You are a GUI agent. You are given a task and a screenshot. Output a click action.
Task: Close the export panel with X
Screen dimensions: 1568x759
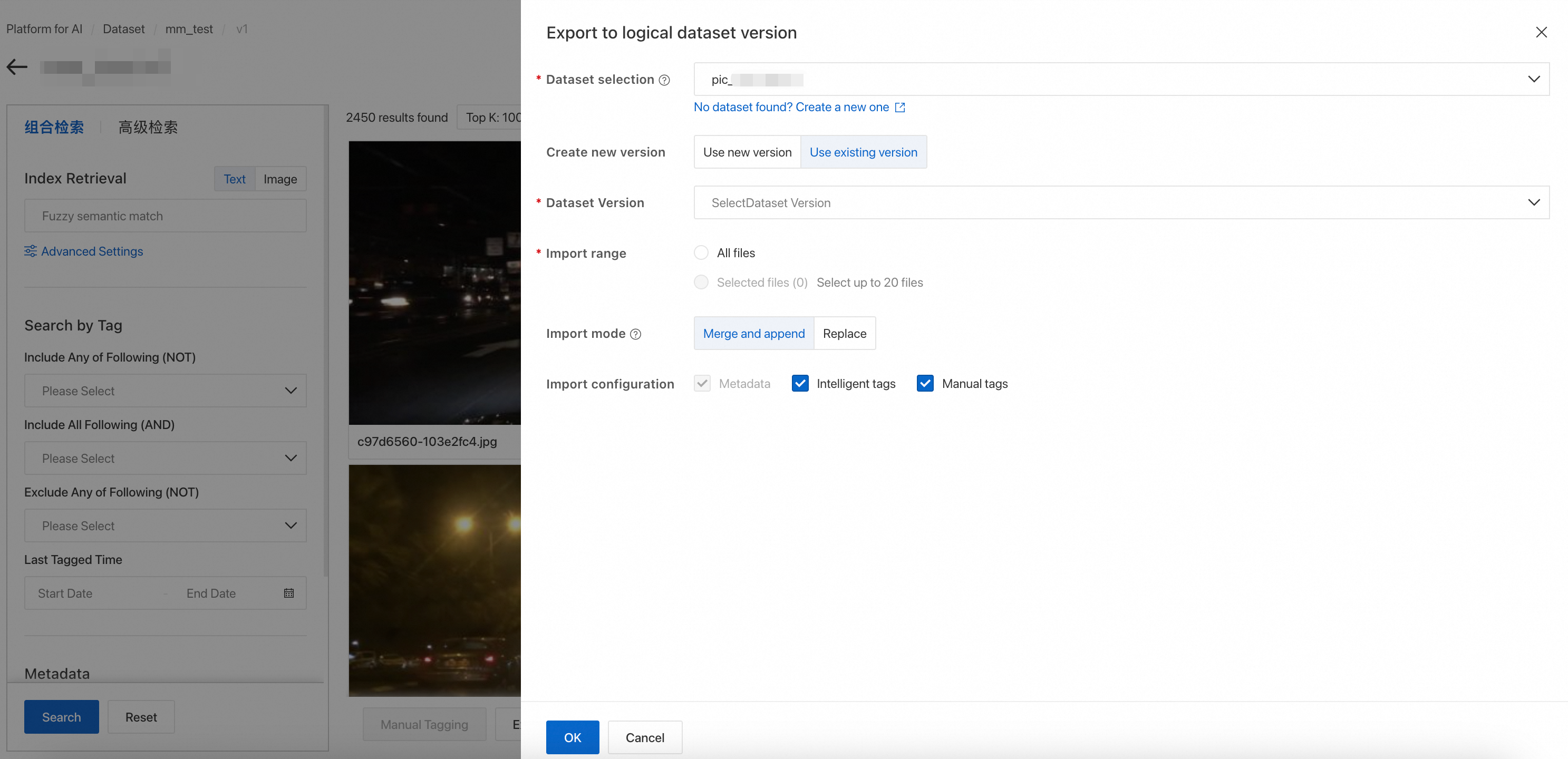click(1541, 32)
